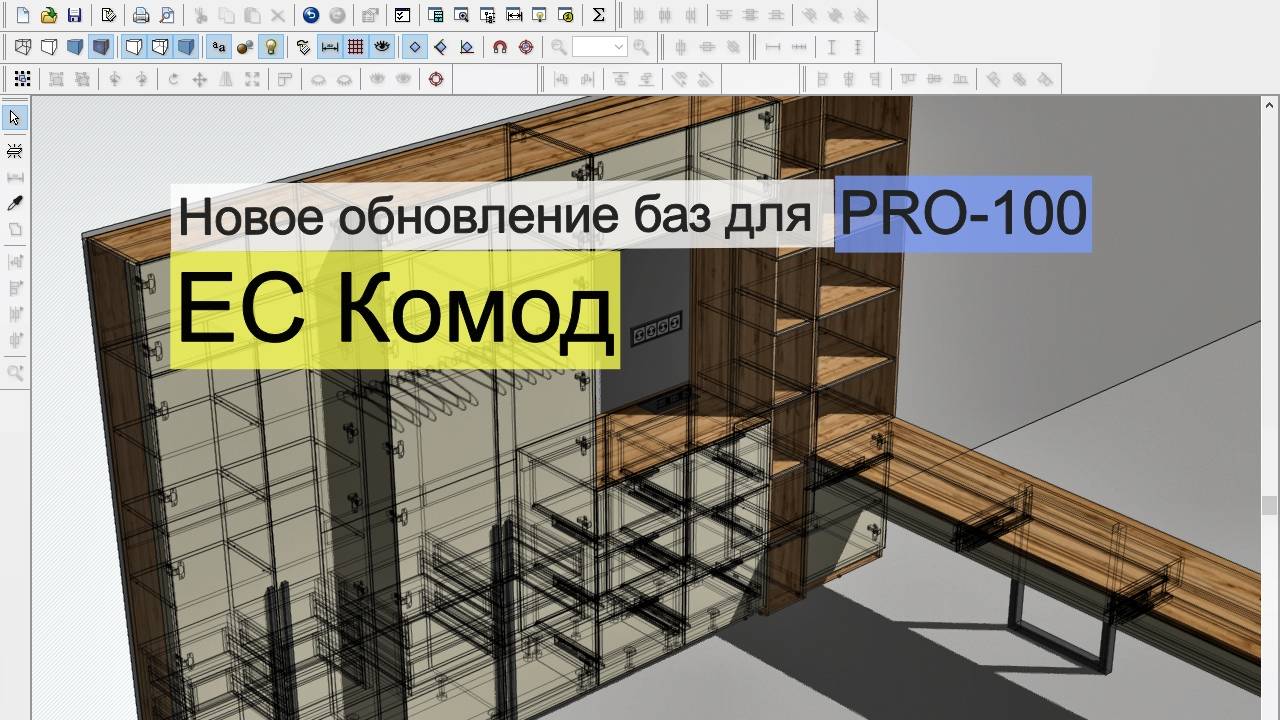Screen dimensions: 1280x720
Task: Toggle the photorealistic spheres effect button
Action: 245,47
